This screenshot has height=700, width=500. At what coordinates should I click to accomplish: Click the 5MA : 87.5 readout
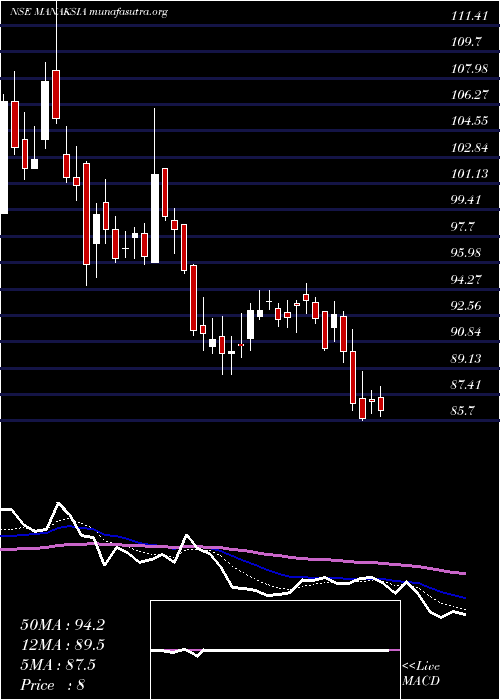pyautogui.click(x=58, y=665)
